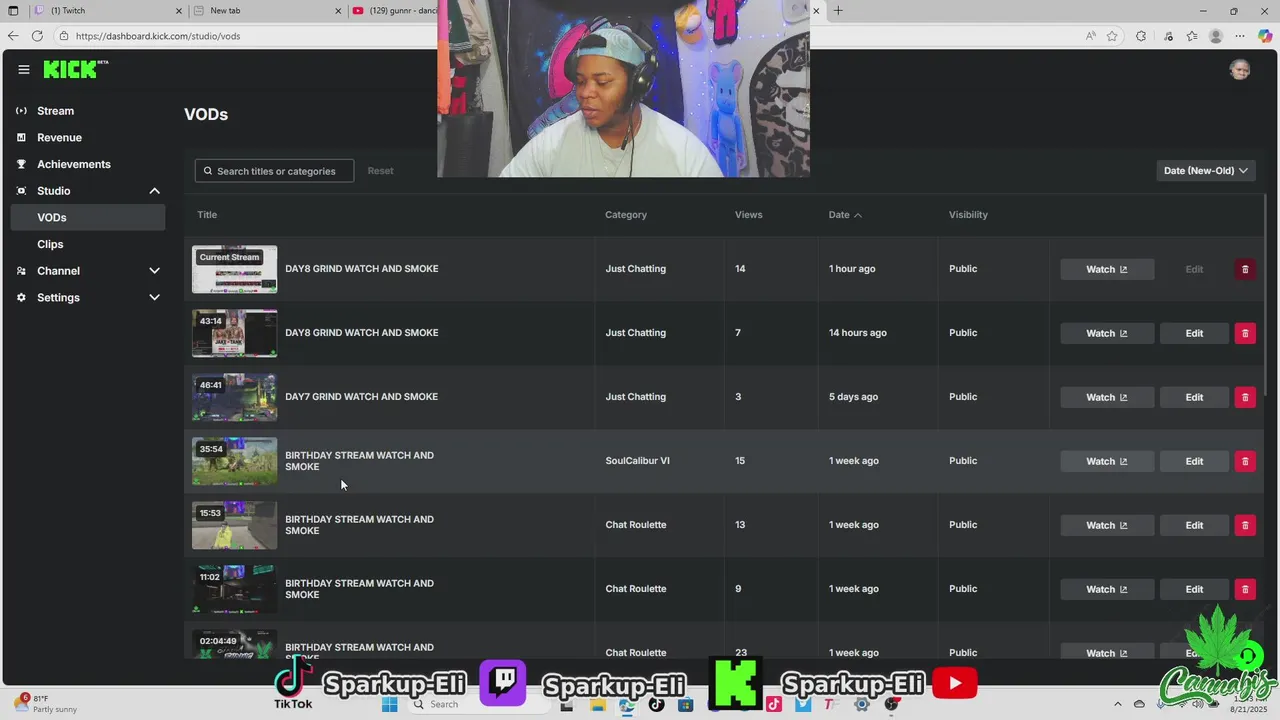
Task: Click the Category column header
Action: click(626, 215)
